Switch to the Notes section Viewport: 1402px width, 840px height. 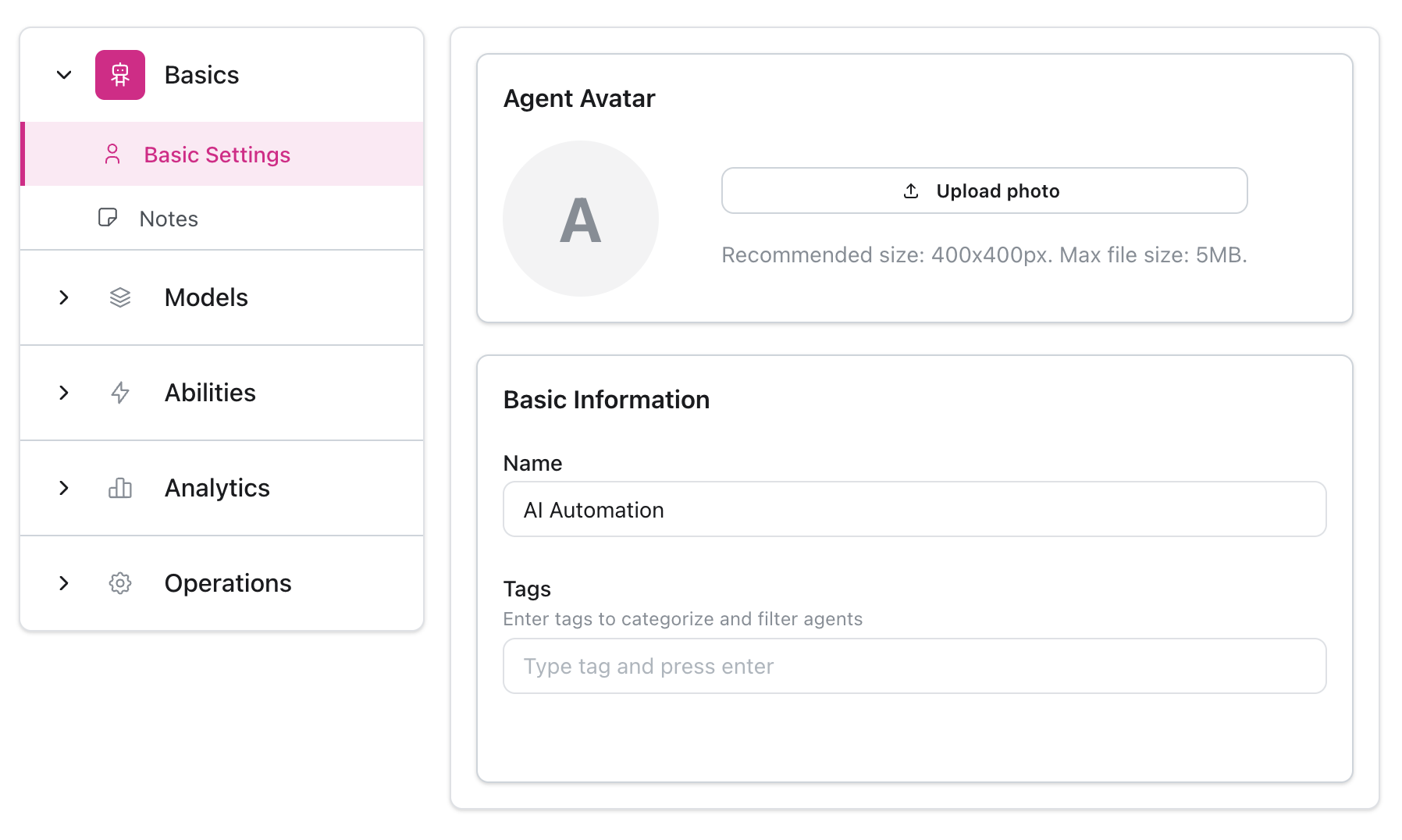168,219
